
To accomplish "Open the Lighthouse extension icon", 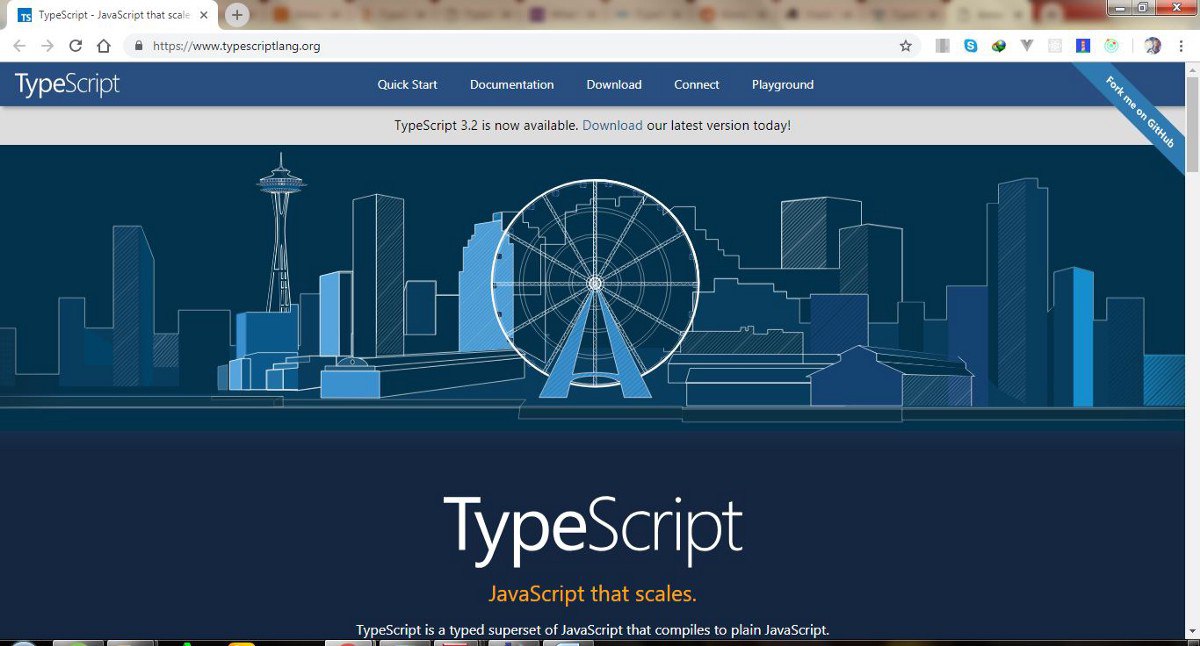I will click(x=1083, y=46).
